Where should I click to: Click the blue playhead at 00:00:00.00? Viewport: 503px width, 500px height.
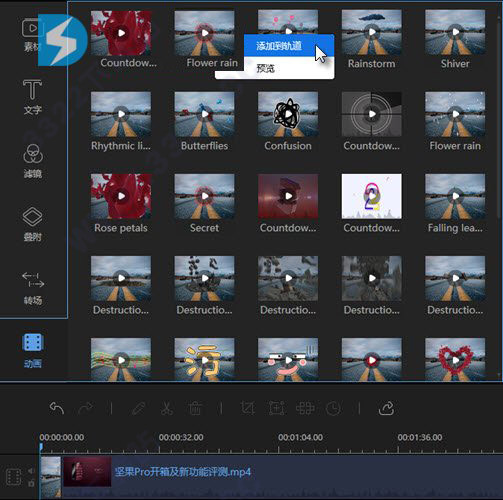[x=41, y=447]
